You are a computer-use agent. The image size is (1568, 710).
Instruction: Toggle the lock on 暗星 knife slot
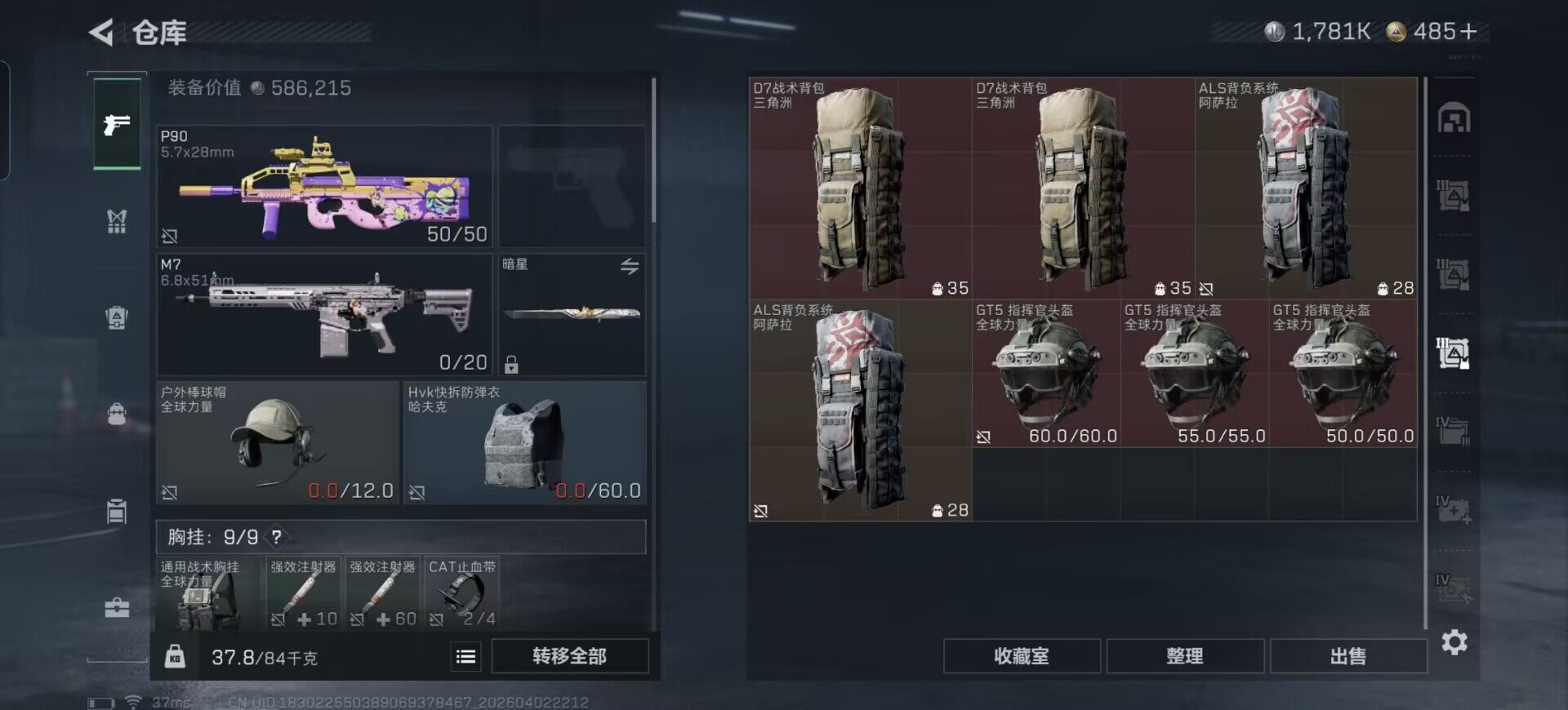pos(511,364)
